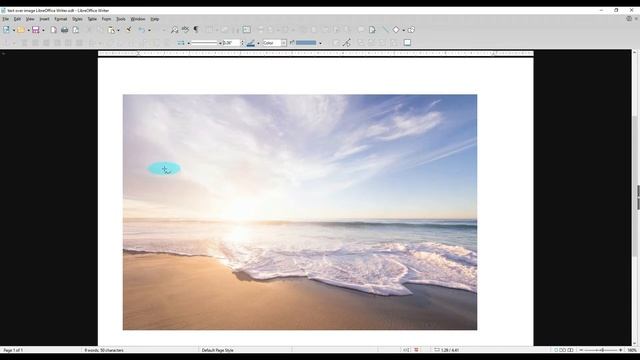Screen dimensions: 640x360
Task: Open the Area Fill type Color combobox
Action: [x=274, y=43]
